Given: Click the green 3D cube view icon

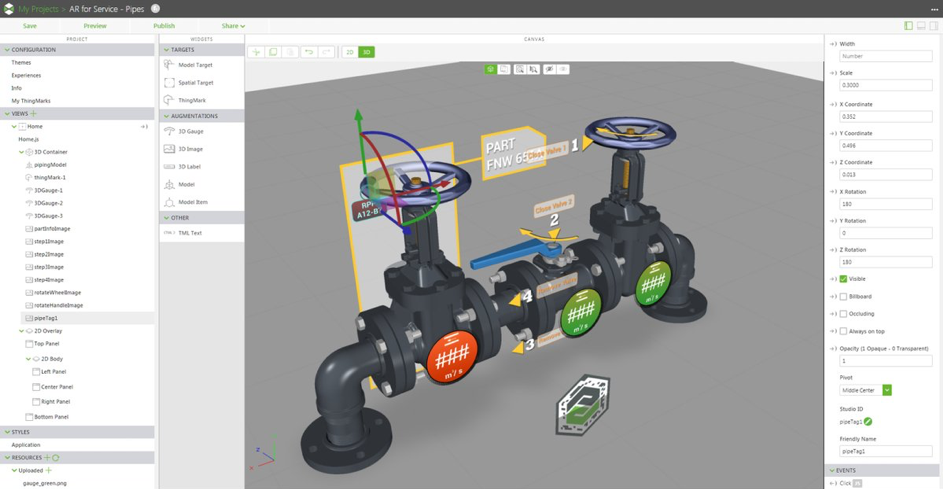Looking at the screenshot, I should [491, 69].
